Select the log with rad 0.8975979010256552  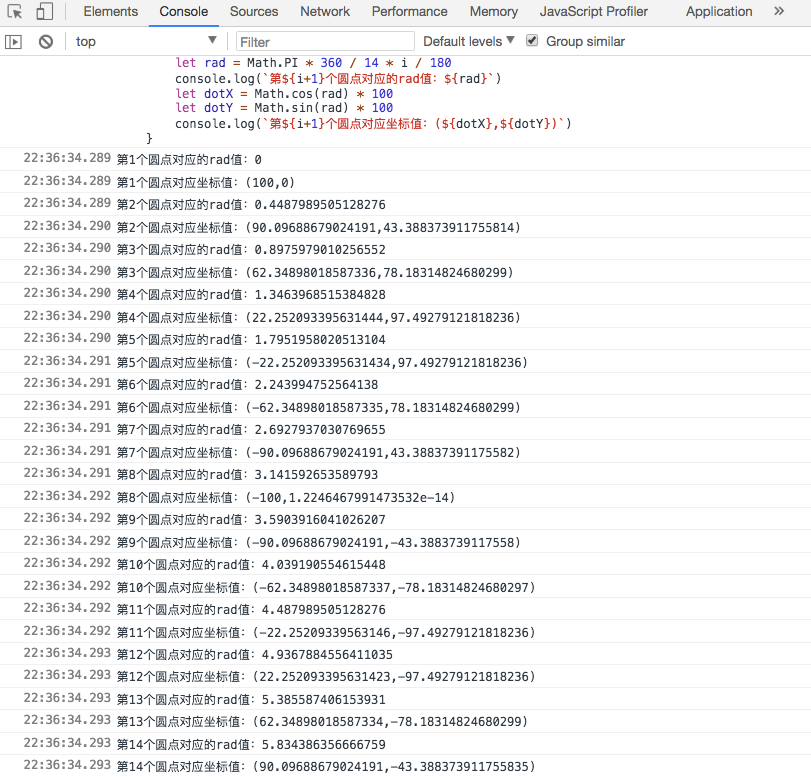251,250
